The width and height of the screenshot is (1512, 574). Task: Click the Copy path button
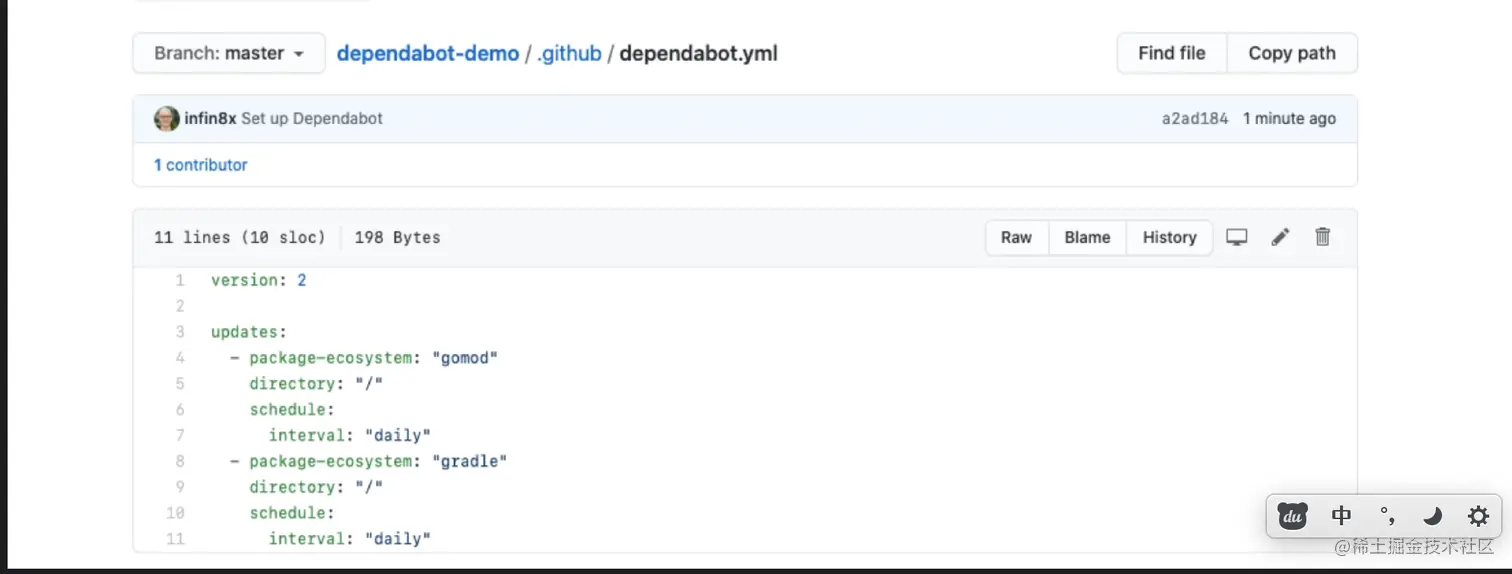1292,53
